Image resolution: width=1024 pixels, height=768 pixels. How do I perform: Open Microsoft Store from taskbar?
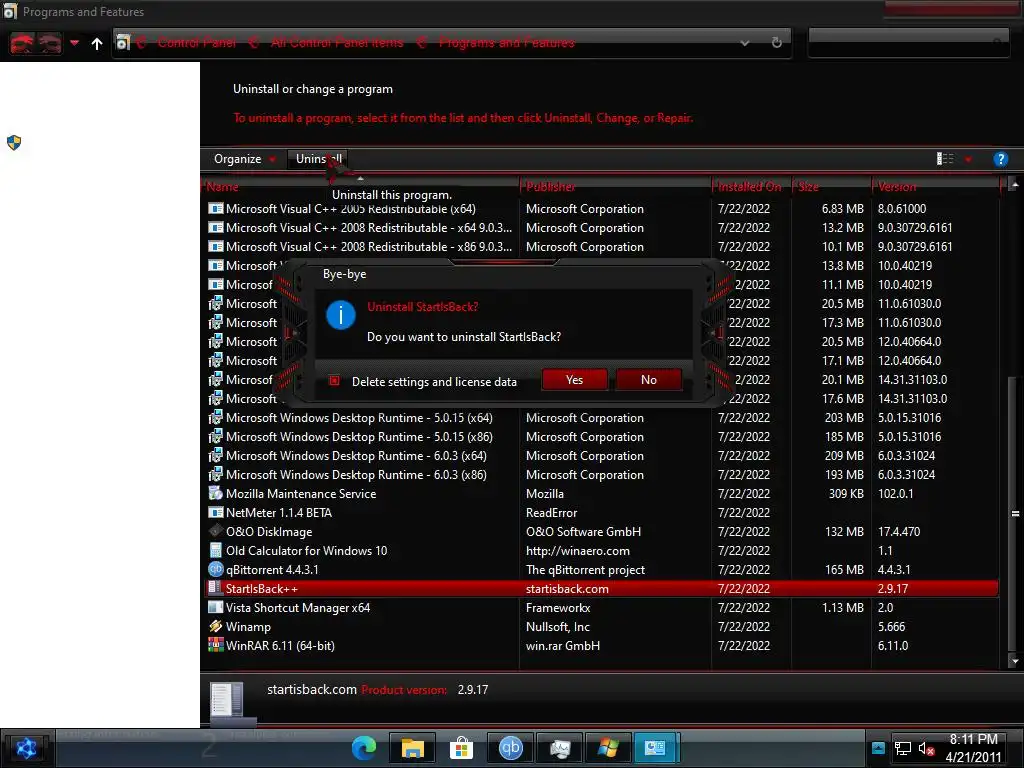coord(461,748)
